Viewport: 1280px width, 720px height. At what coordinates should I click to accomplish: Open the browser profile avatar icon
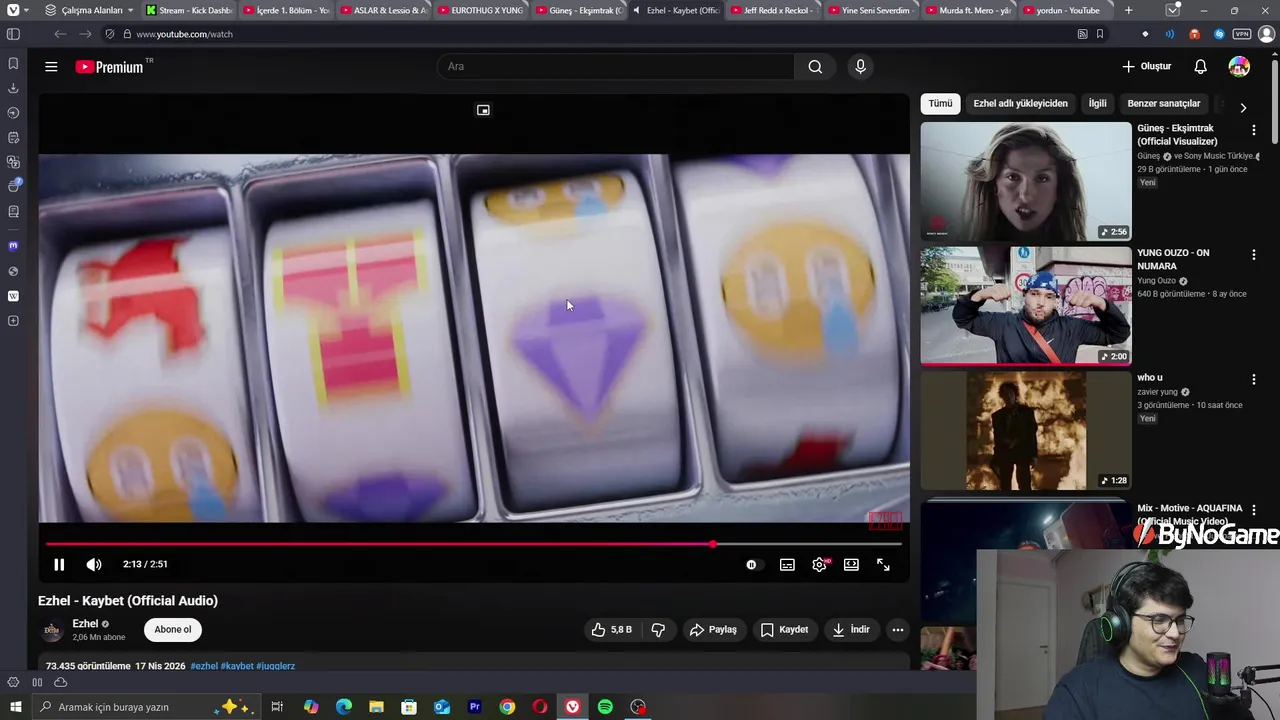point(1267,34)
